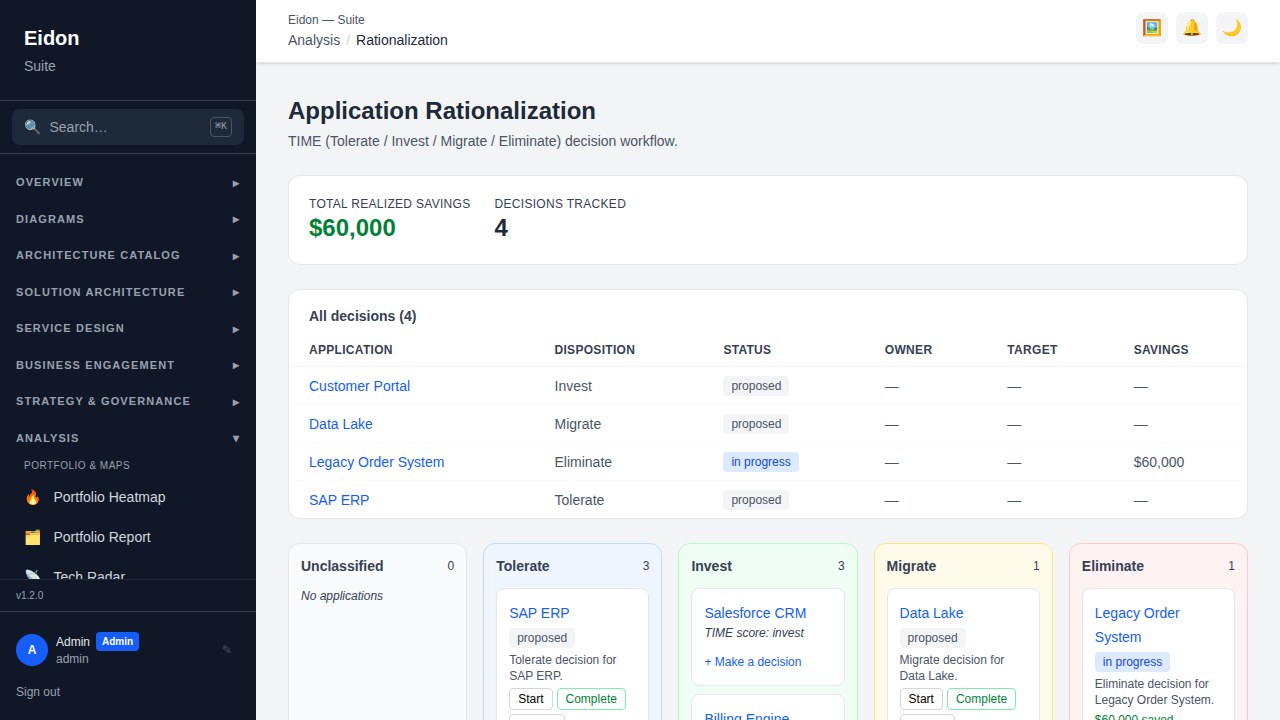Click Start on Data Lake card
The image size is (1280, 720).
coord(921,699)
